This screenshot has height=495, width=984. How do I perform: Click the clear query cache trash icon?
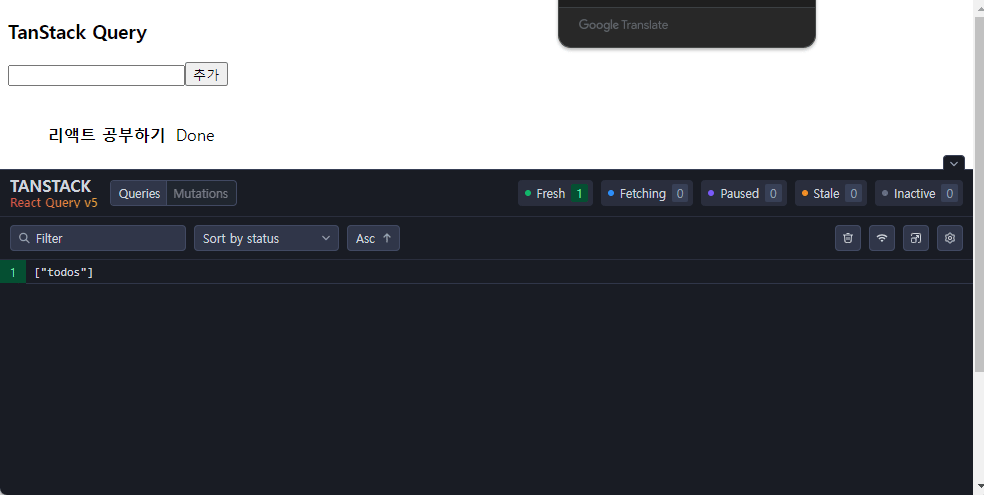click(848, 238)
